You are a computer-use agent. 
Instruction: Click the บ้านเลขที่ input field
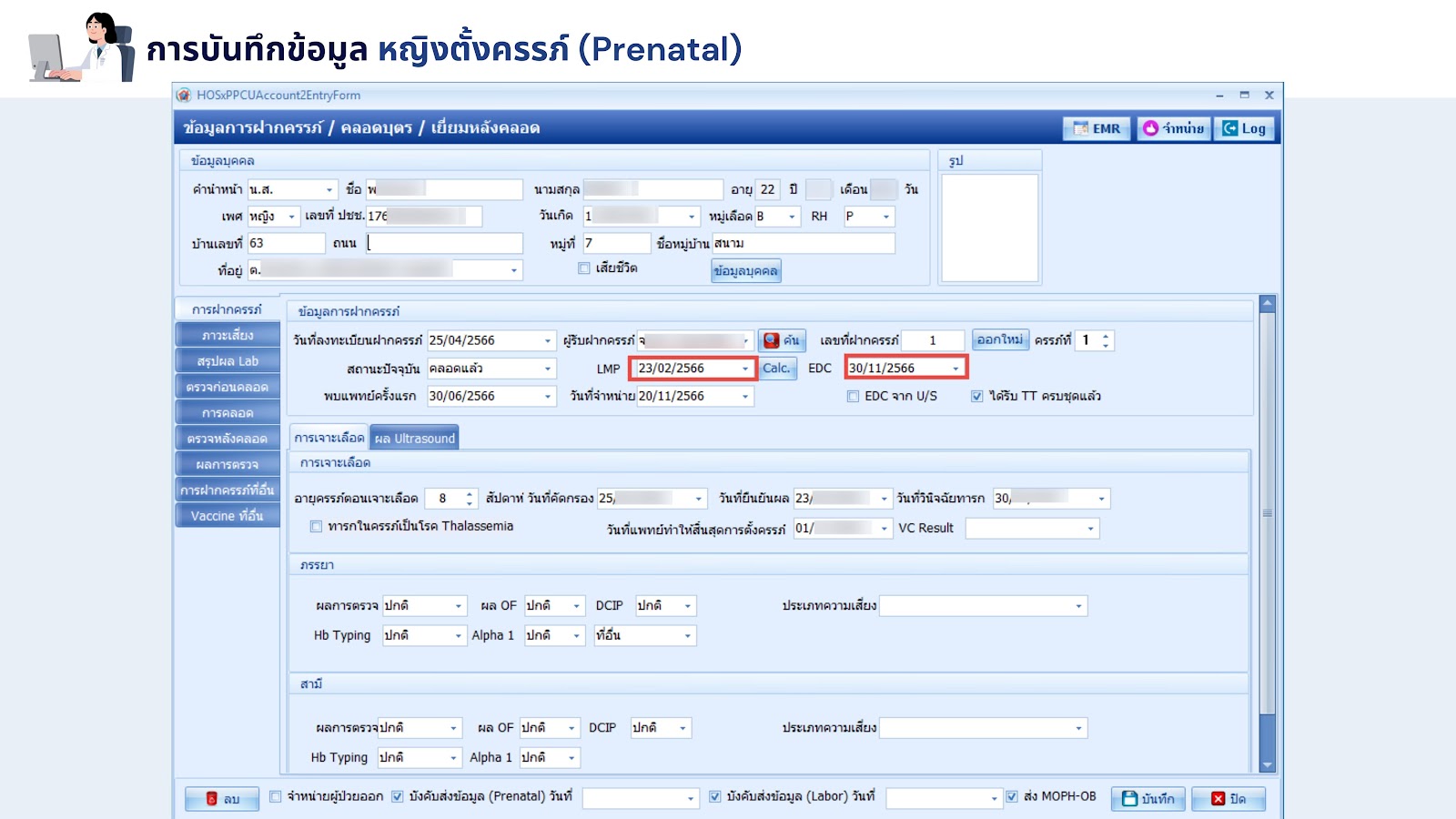[286, 243]
